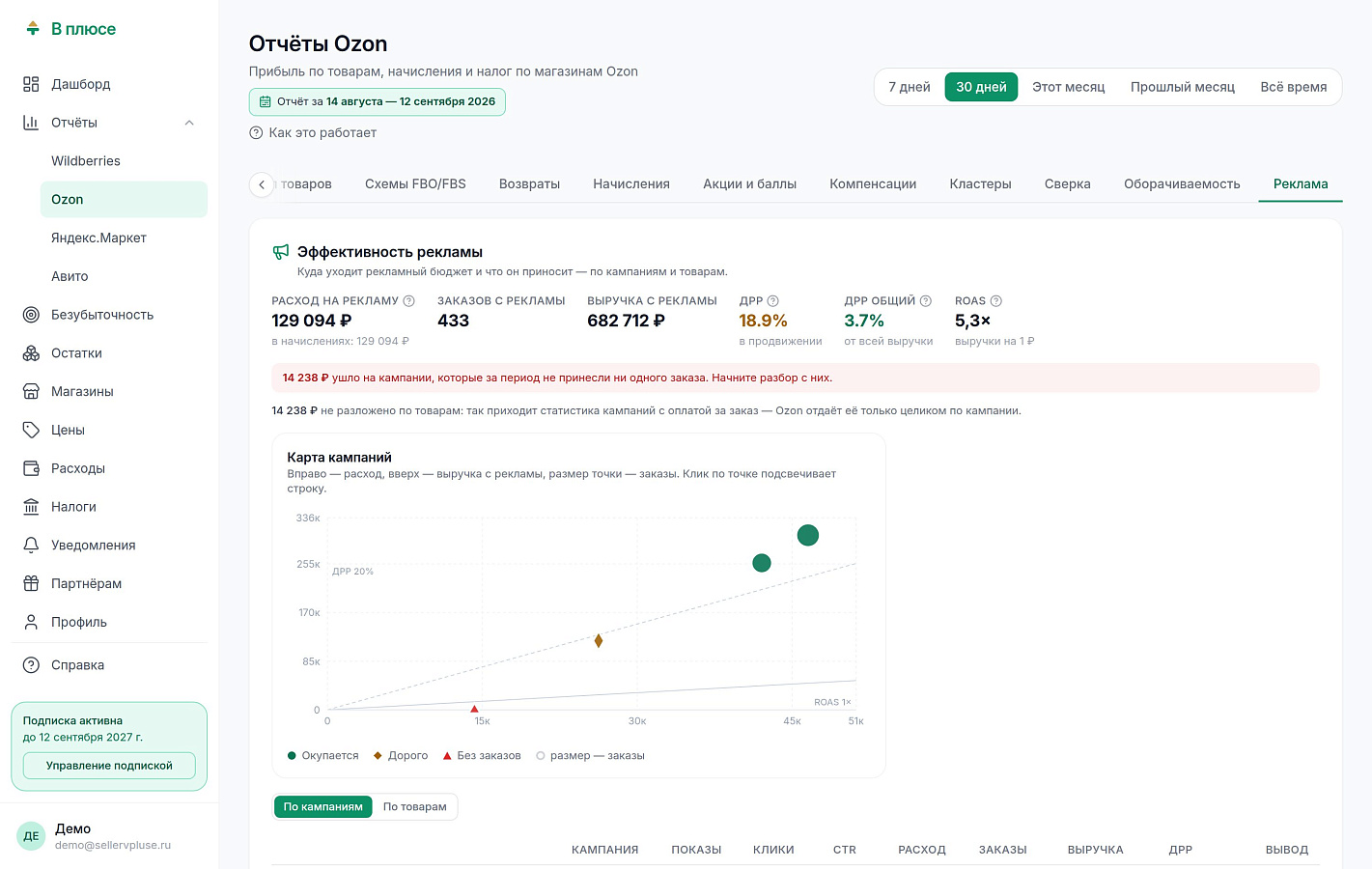The width and height of the screenshot is (1372, 869).
Task: Click the Безубыточность target icon
Action: click(31, 315)
